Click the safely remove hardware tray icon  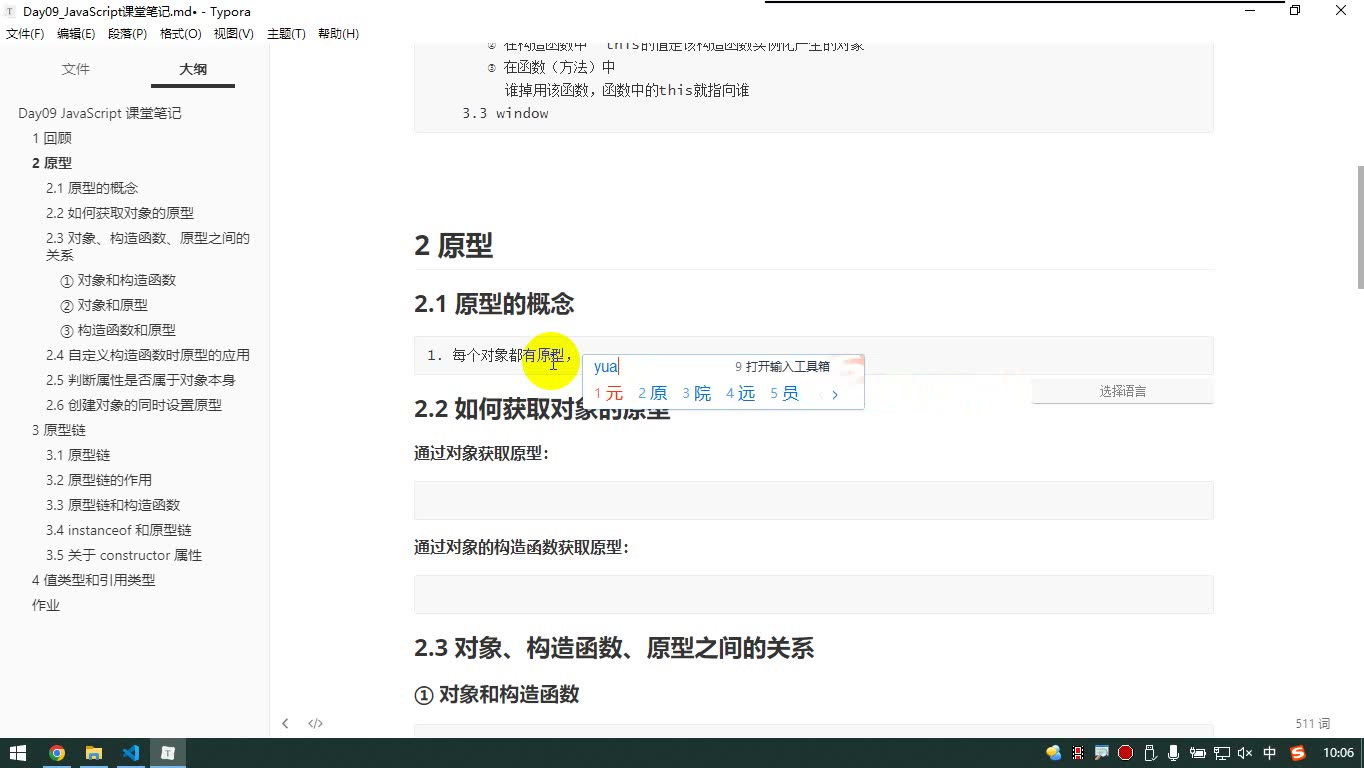[x=1149, y=753]
